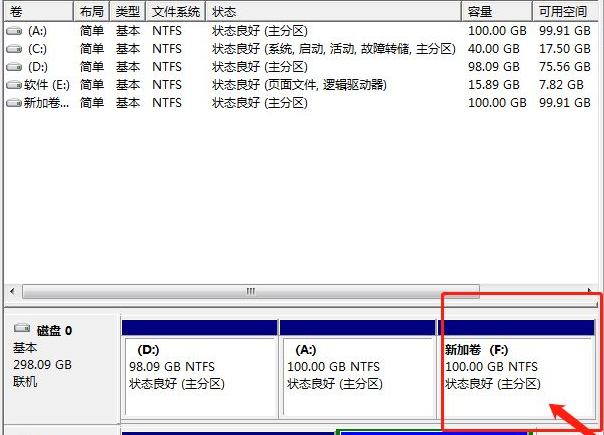The image size is (604, 435).
Task: Click the drive icon for 软件 (E:)
Action: point(13,85)
